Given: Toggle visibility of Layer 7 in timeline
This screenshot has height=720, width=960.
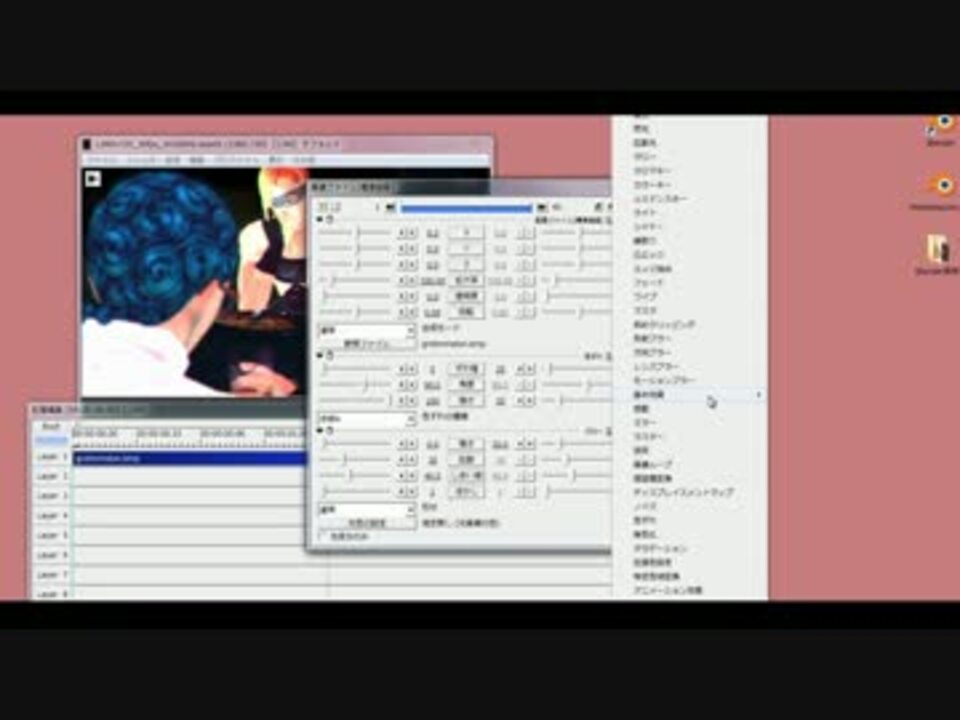Looking at the screenshot, I should (51, 575).
